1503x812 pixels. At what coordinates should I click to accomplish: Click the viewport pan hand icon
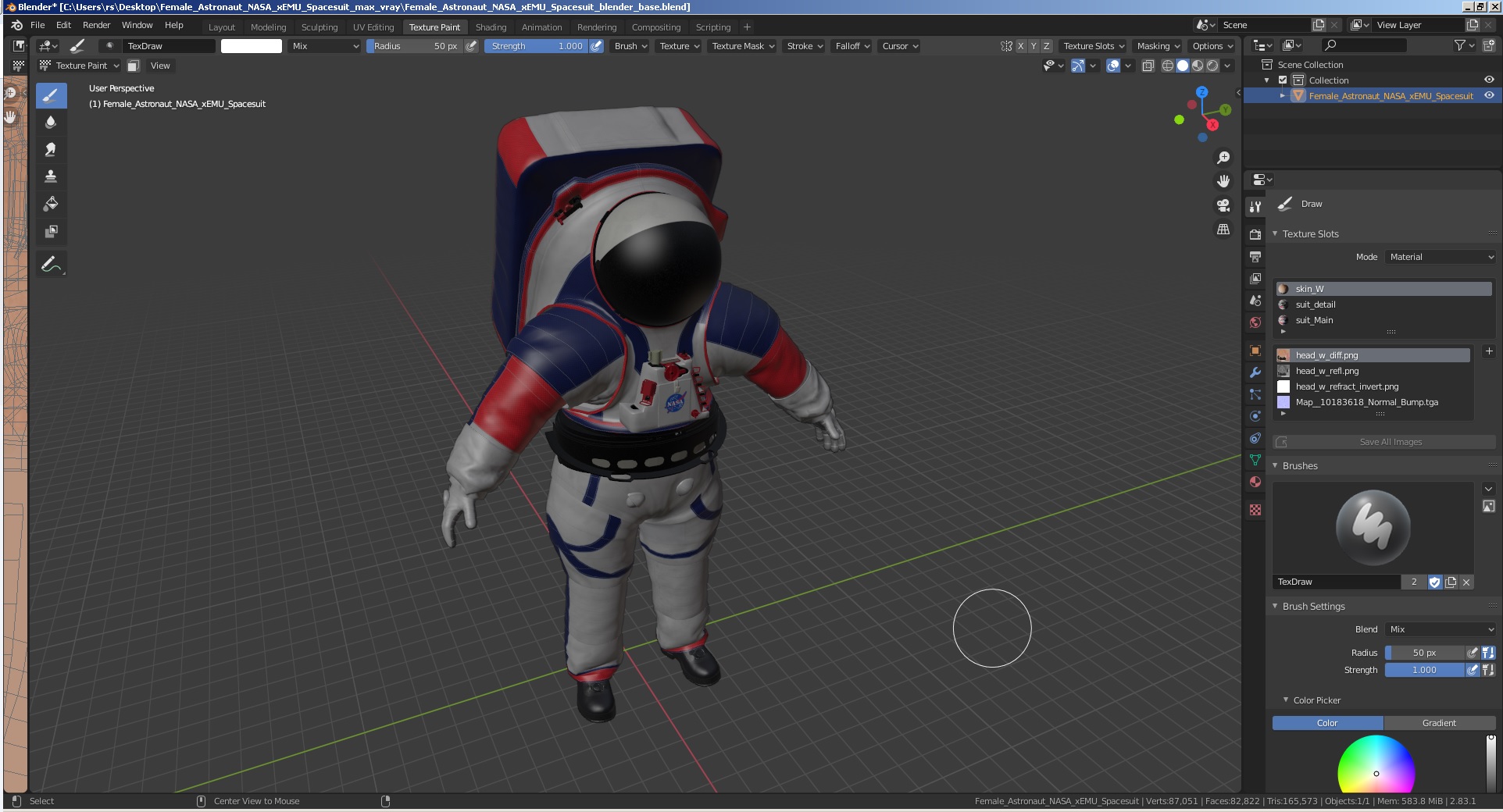pyautogui.click(x=1223, y=181)
